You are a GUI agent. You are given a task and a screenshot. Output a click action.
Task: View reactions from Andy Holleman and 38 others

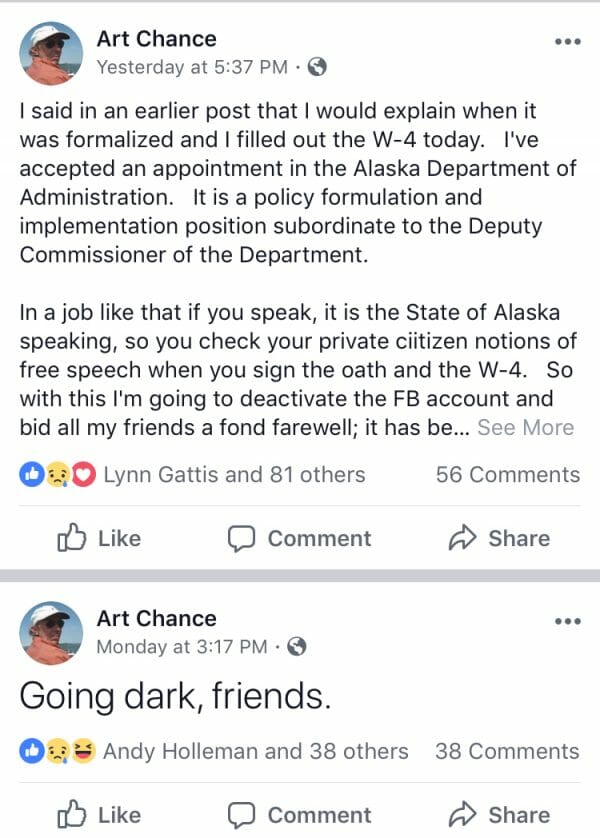click(x=255, y=751)
